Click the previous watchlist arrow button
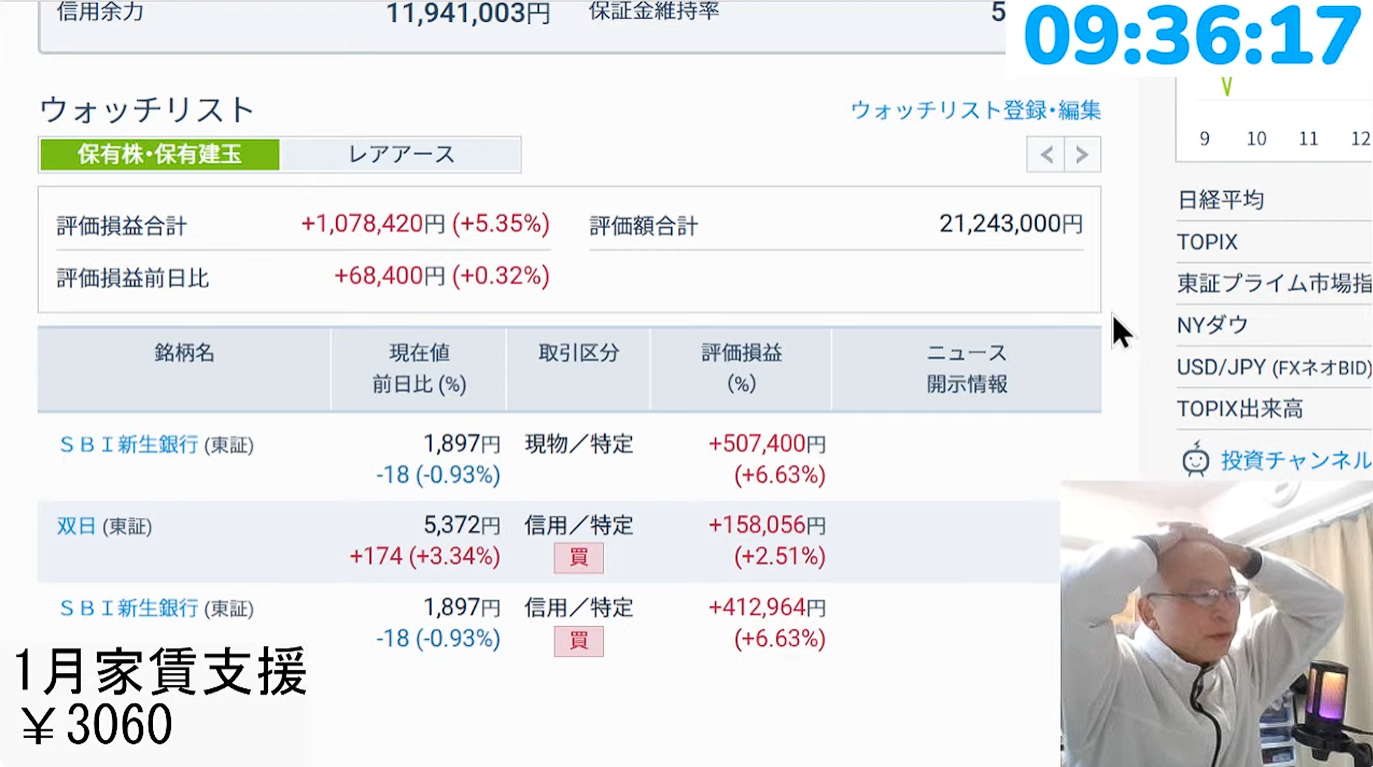Screen dimensions: 1373x767 [1045, 155]
